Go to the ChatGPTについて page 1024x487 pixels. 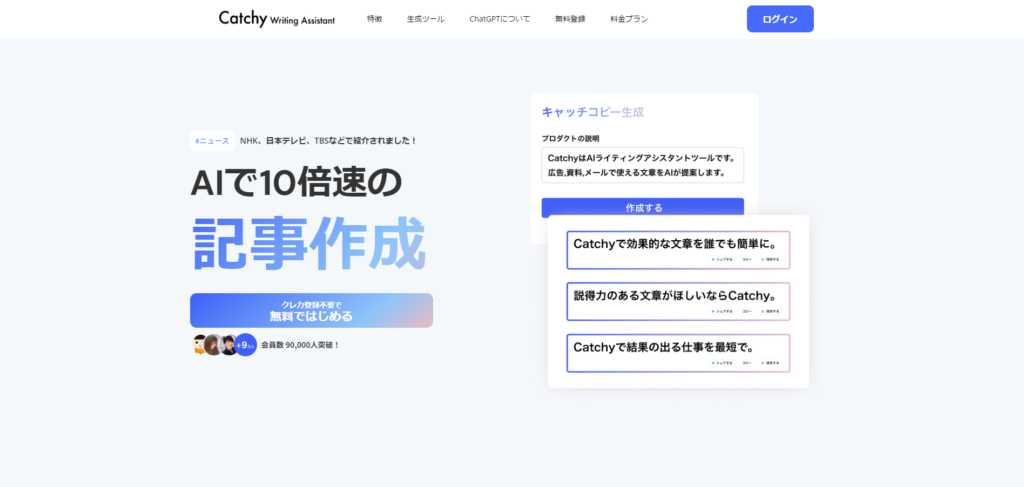point(500,19)
